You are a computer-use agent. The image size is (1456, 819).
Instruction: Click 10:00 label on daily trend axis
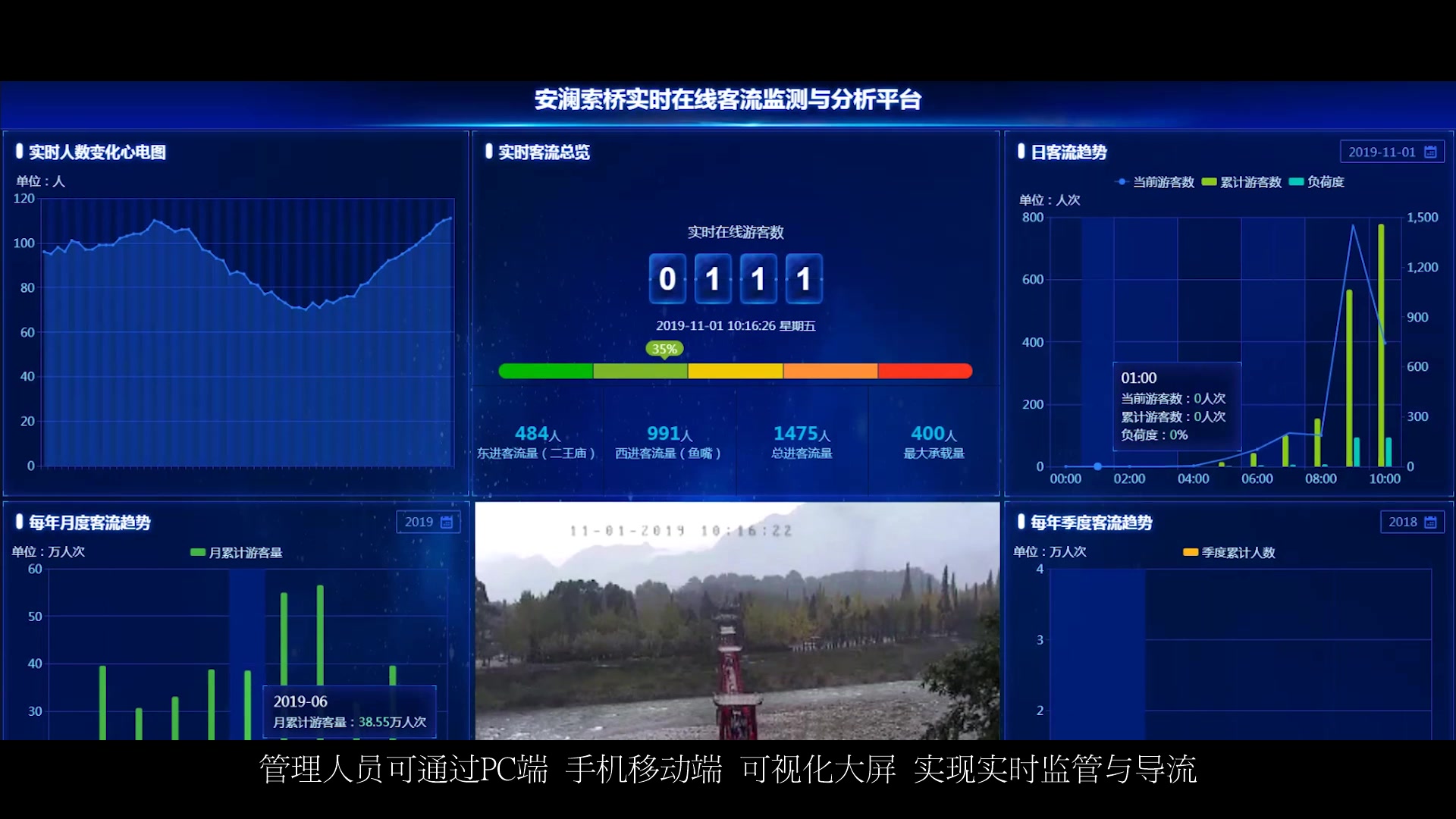click(x=1385, y=479)
